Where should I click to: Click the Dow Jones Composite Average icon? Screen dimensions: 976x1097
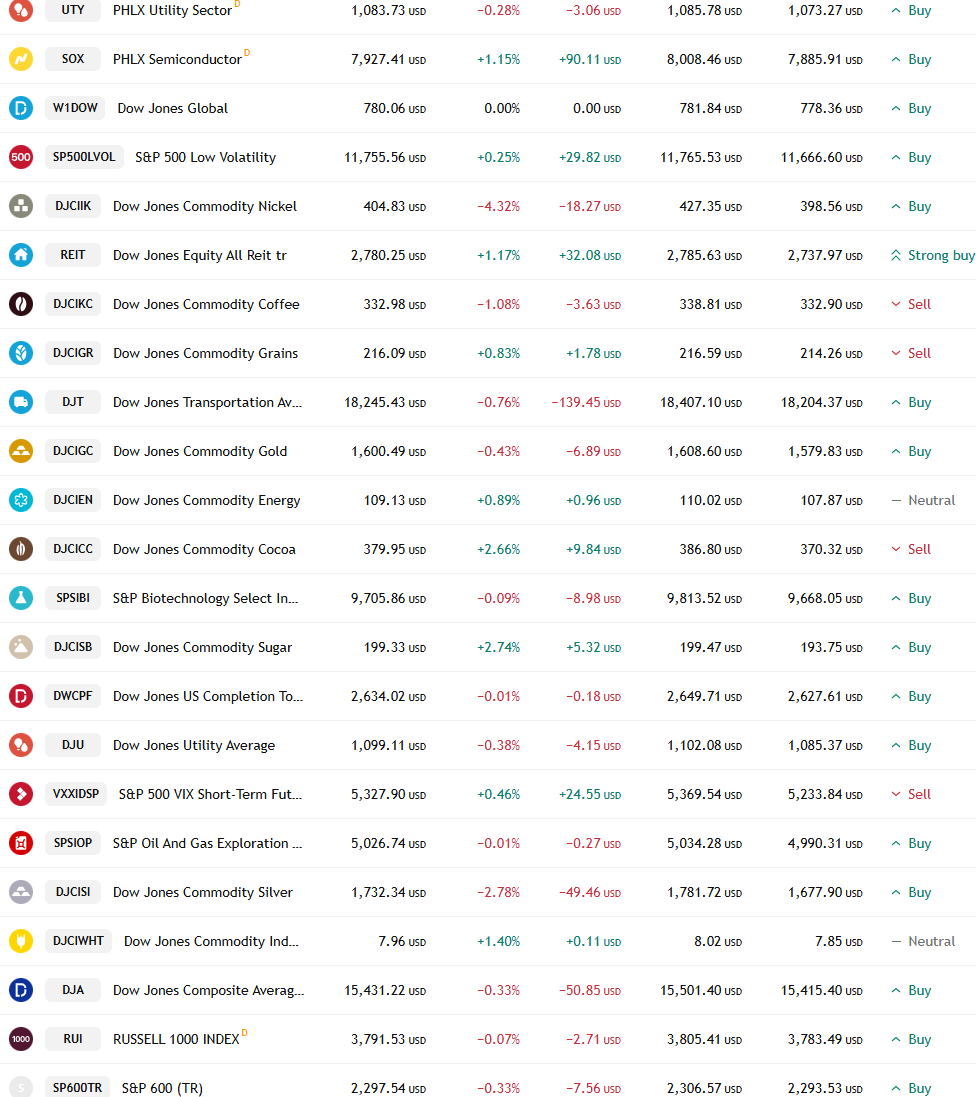21,989
